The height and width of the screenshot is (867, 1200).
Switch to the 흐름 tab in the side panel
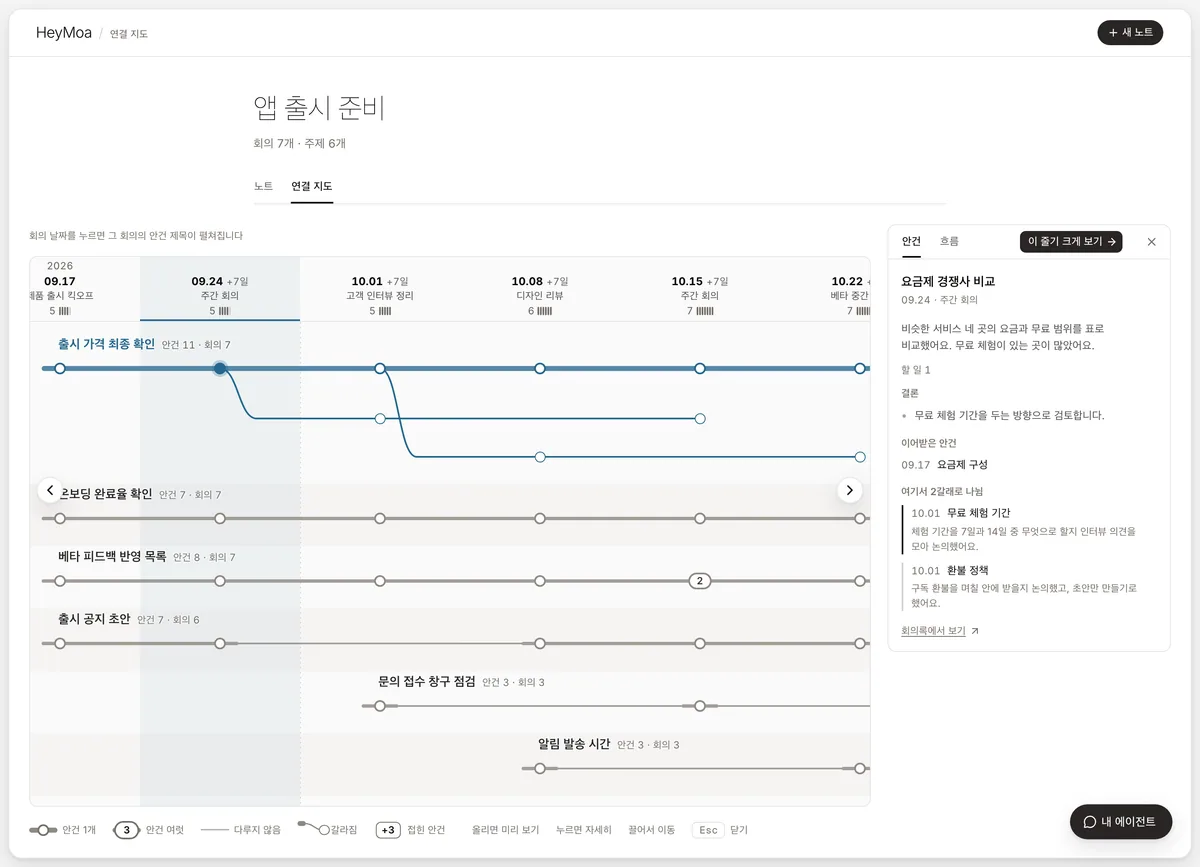click(949, 241)
